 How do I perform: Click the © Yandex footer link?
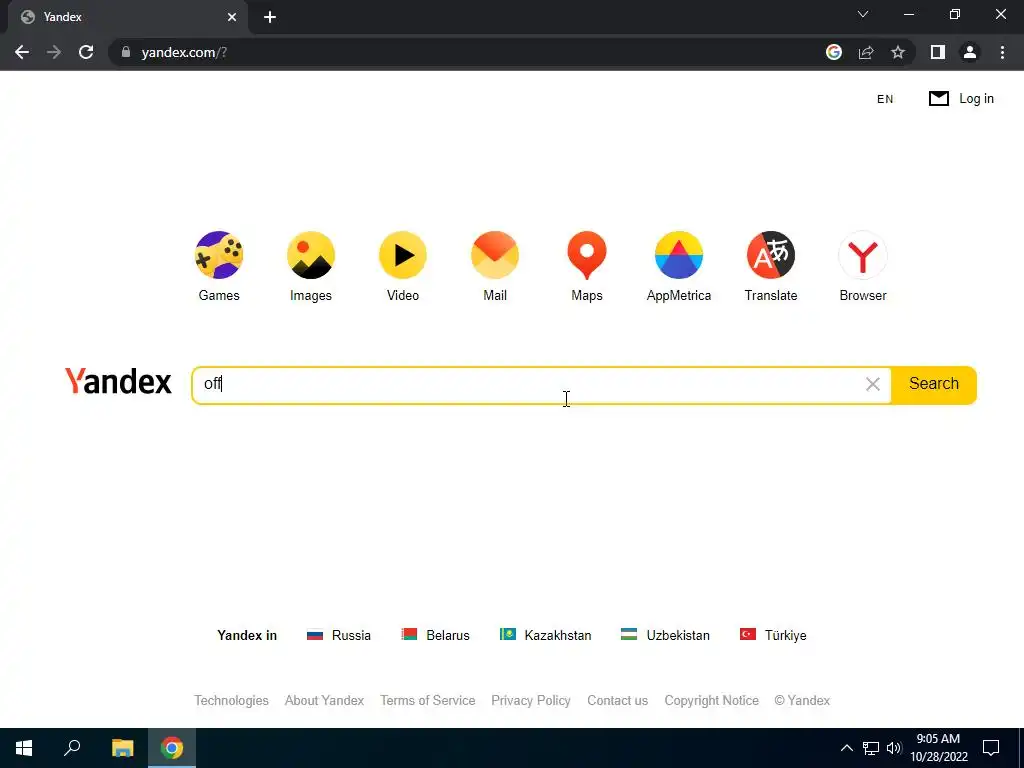(802, 701)
